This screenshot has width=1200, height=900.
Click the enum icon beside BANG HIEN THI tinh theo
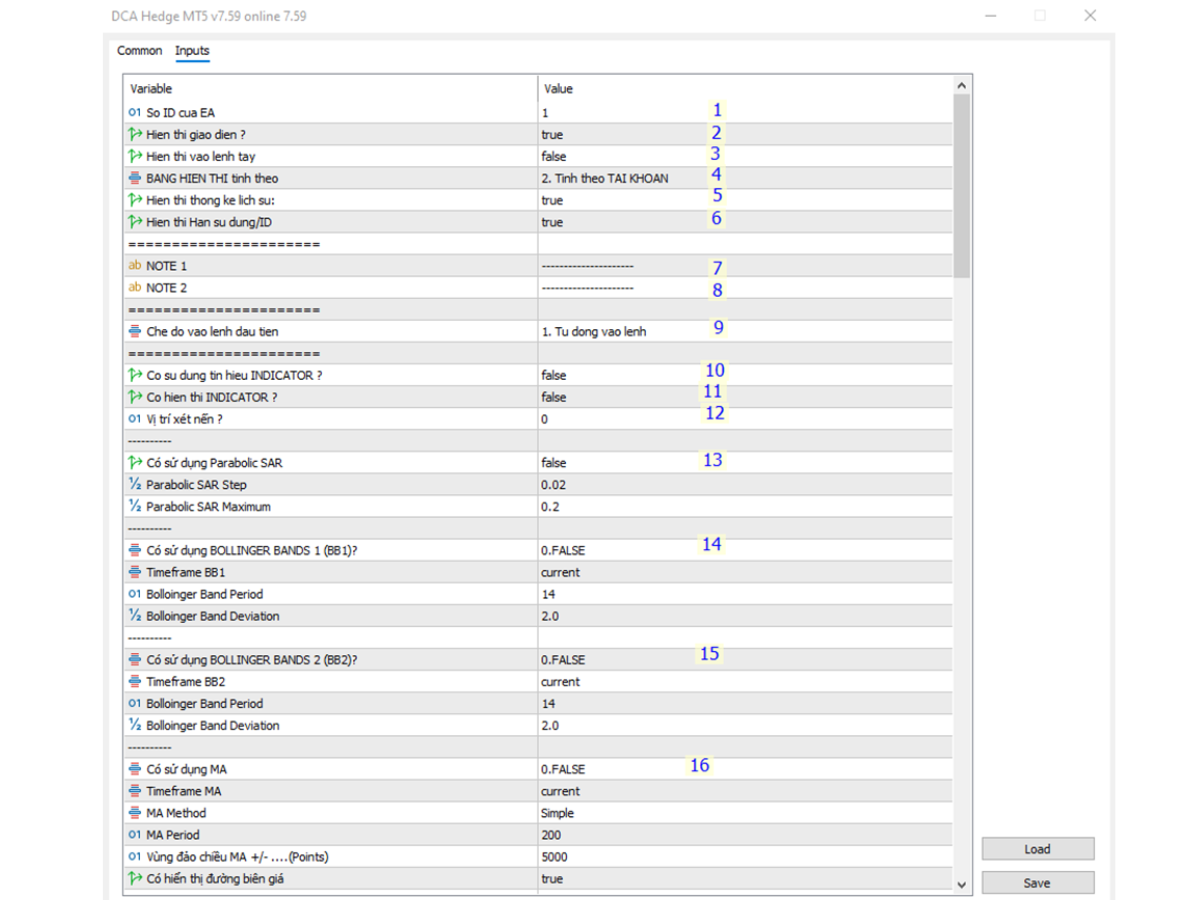point(135,178)
